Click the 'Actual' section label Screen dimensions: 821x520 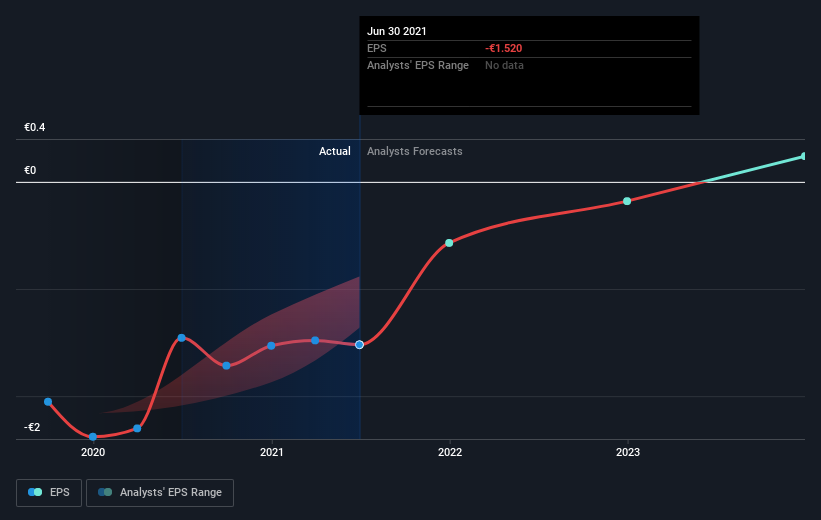point(335,151)
